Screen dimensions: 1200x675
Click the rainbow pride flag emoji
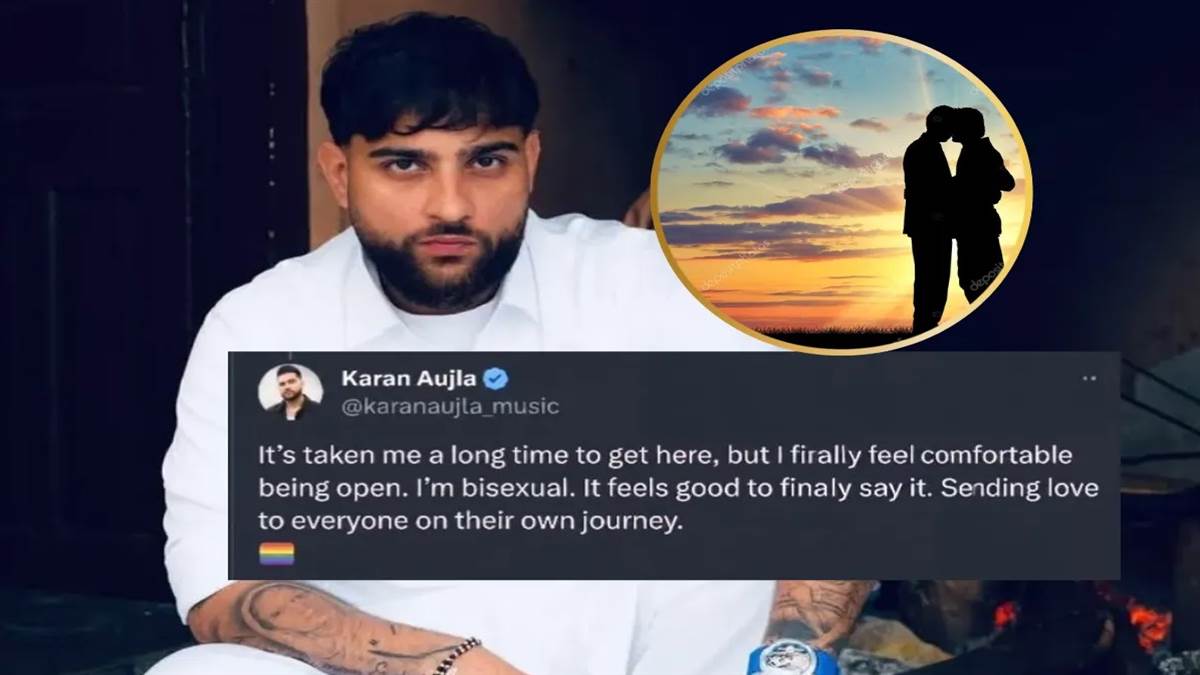coord(276,554)
